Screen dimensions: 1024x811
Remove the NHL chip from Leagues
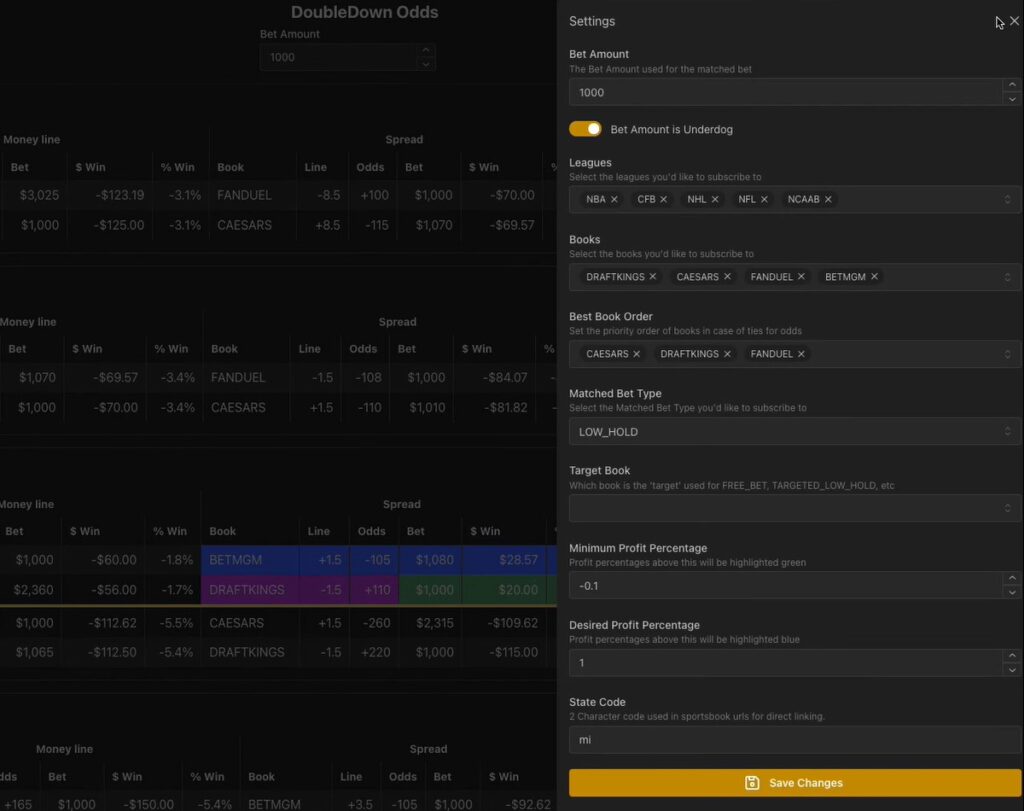tap(717, 199)
